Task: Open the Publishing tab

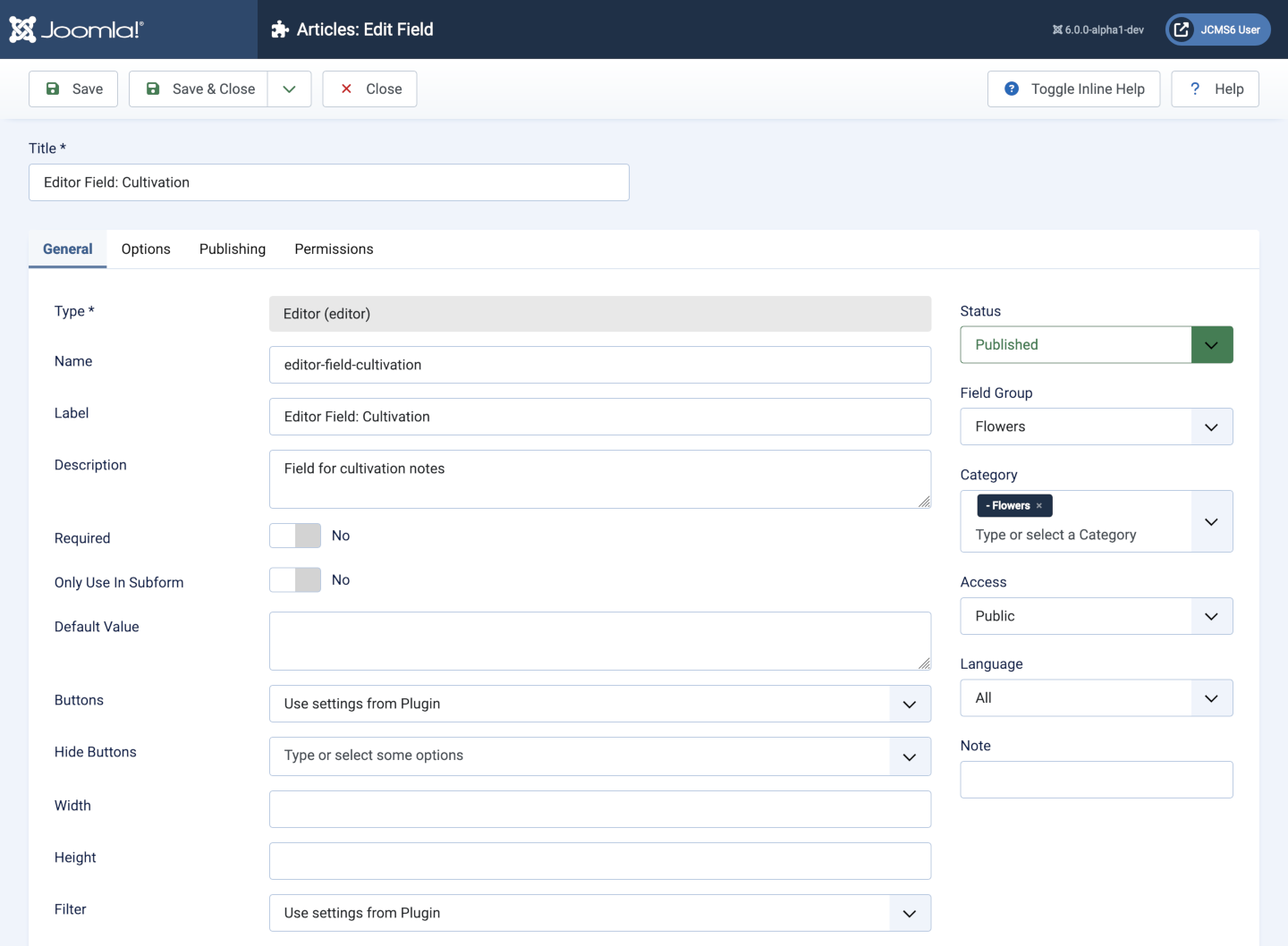Action: (232, 249)
